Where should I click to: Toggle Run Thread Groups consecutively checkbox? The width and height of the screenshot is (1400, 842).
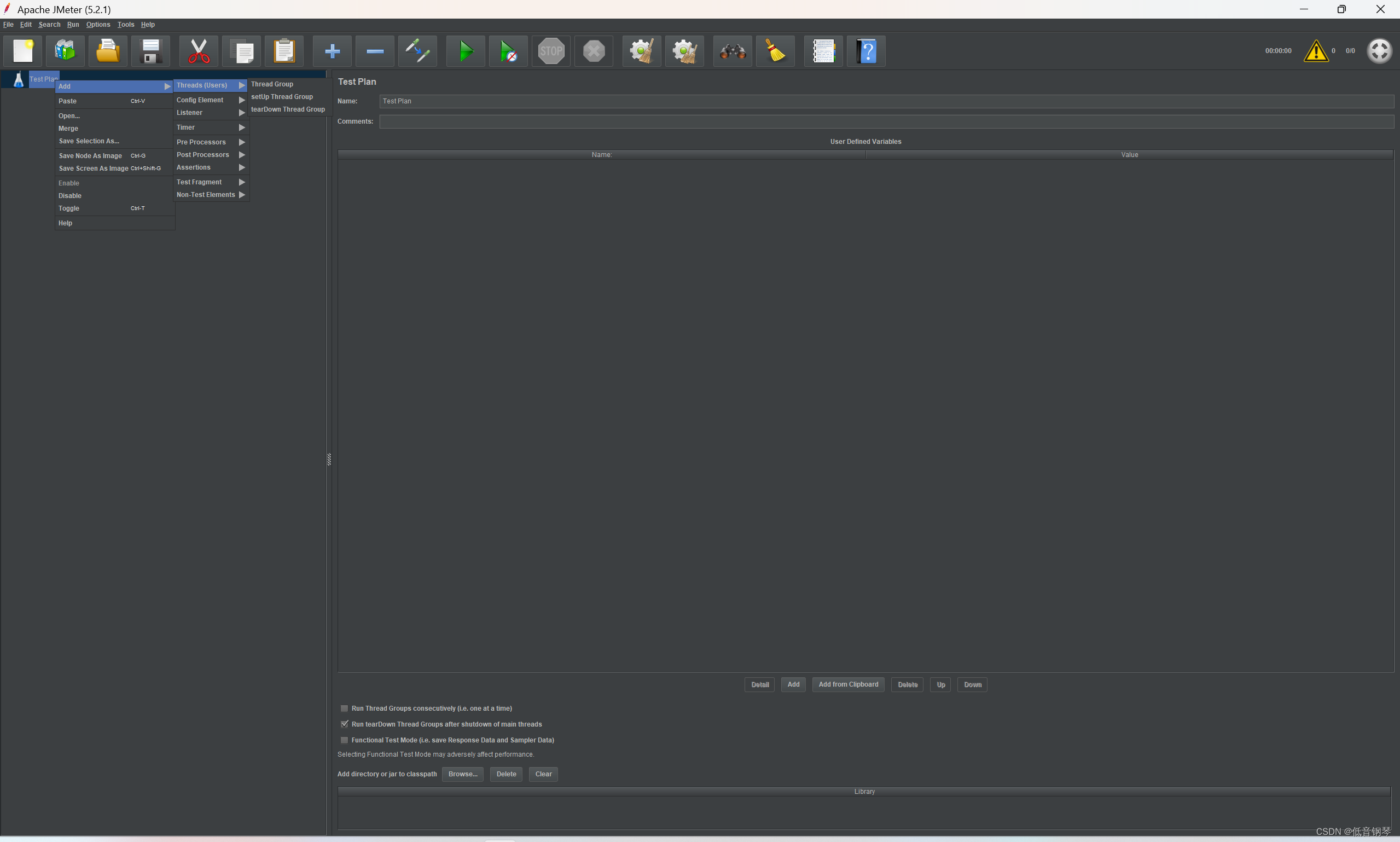pos(344,709)
